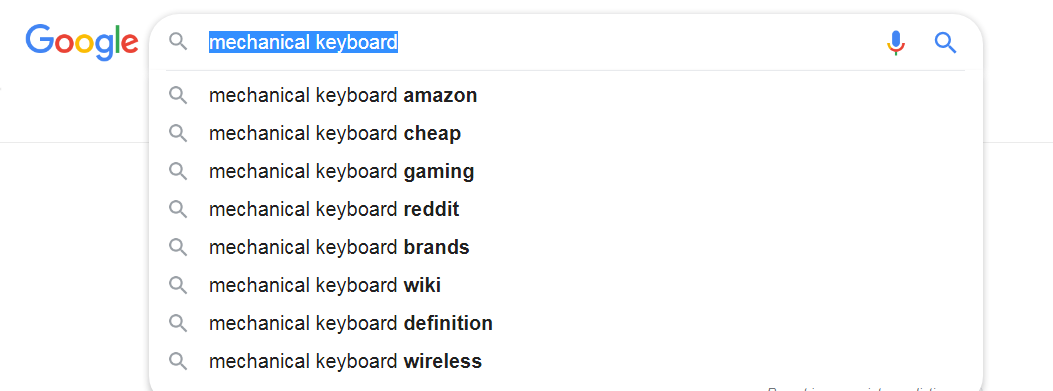Select the 'mechanical keyboard amazon' suggestion
This screenshot has width=1053, height=391.
[565, 95]
